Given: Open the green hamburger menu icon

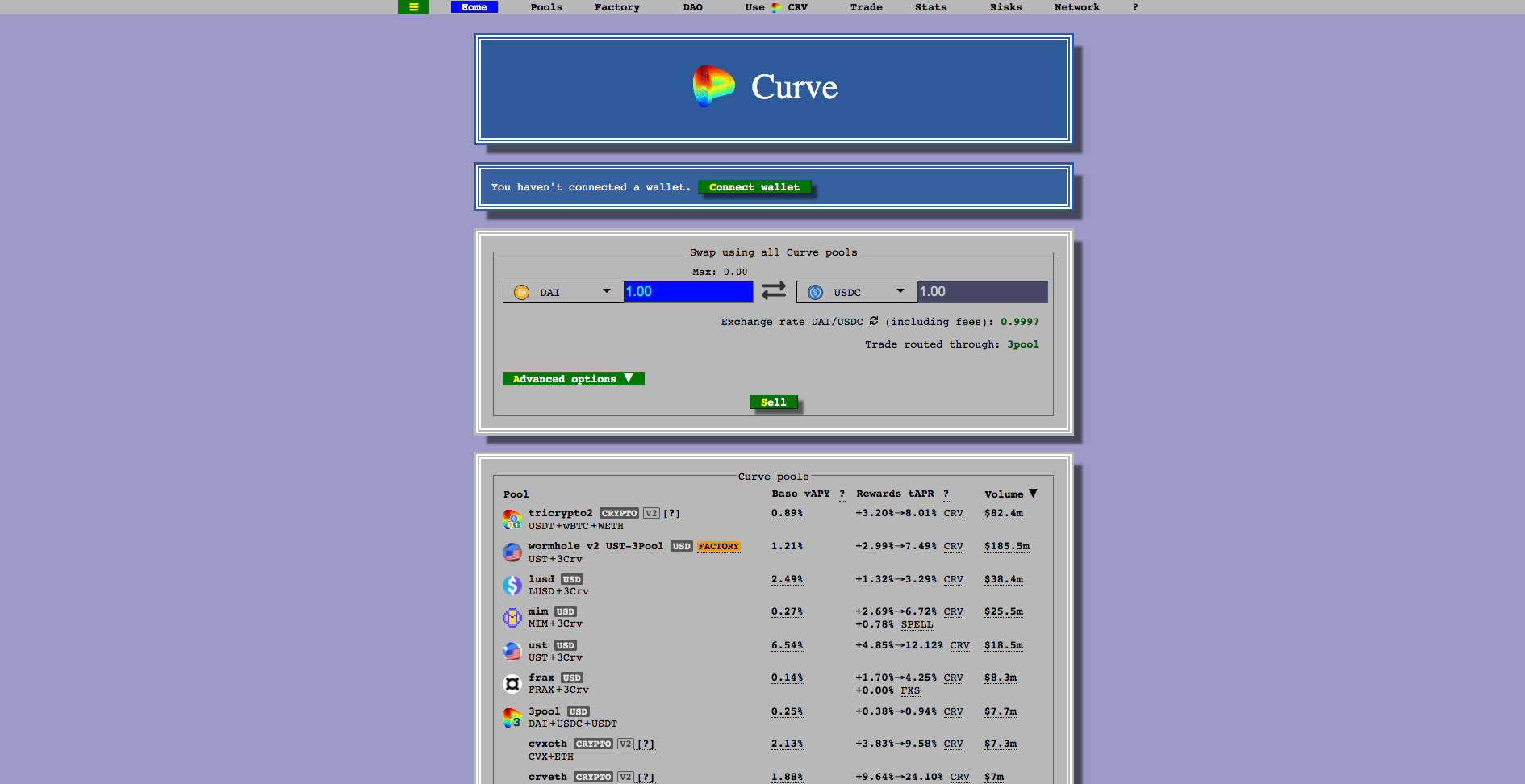Looking at the screenshot, I should [413, 7].
